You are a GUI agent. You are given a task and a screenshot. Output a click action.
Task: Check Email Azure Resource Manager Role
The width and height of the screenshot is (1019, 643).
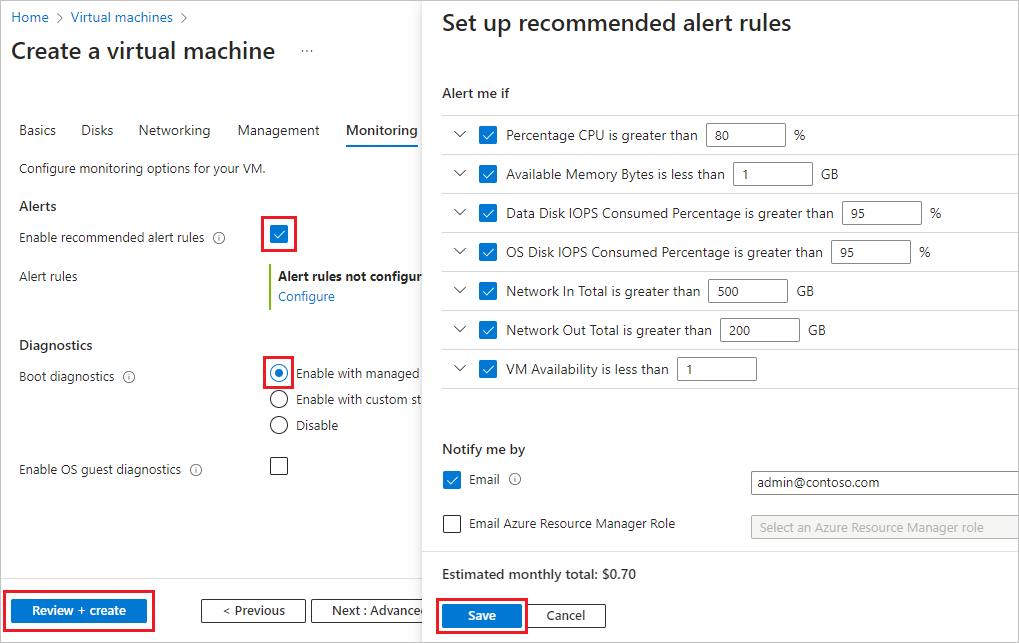click(x=452, y=524)
